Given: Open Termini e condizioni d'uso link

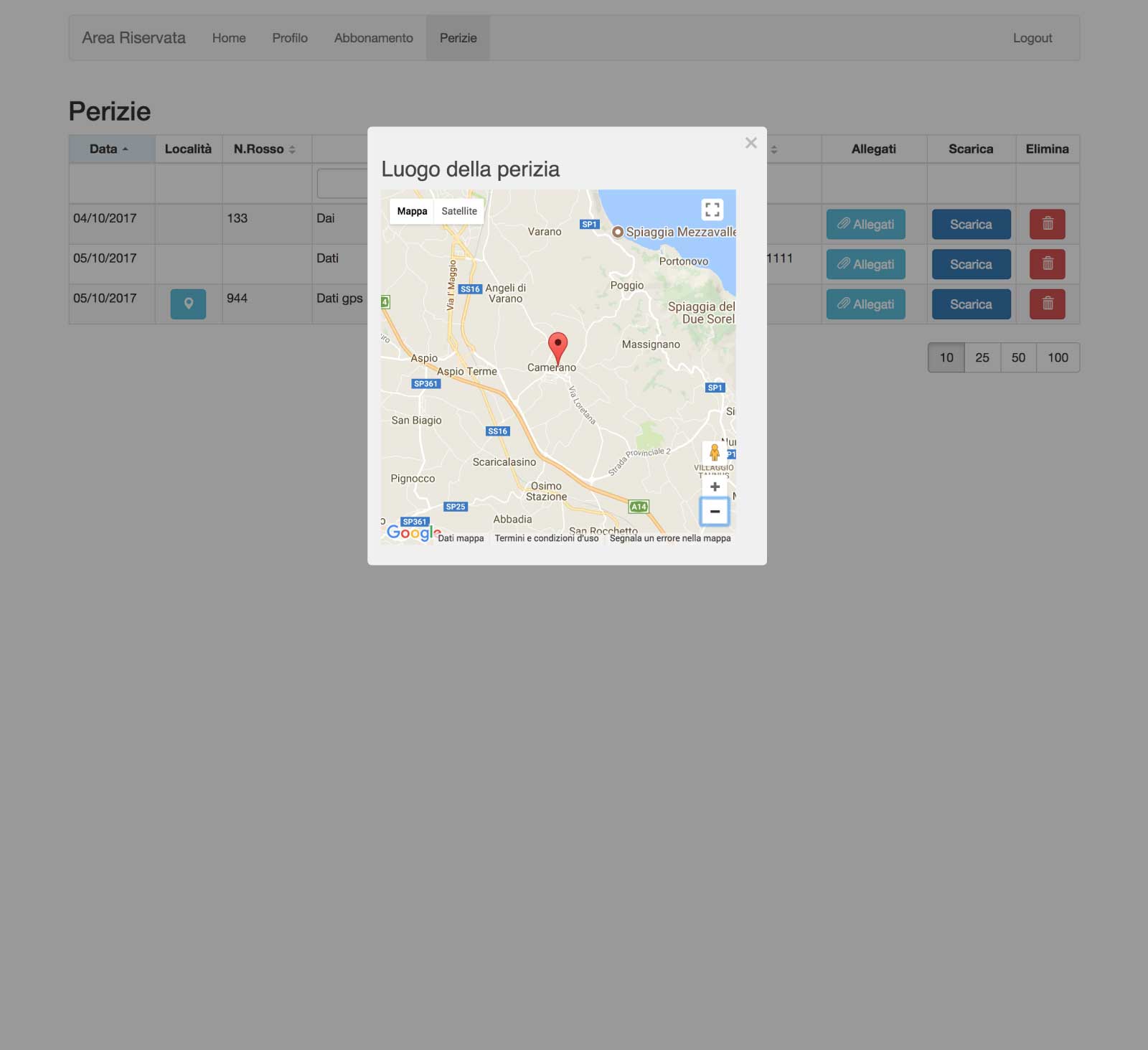Looking at the screenshot, I should tap(547, 538).
